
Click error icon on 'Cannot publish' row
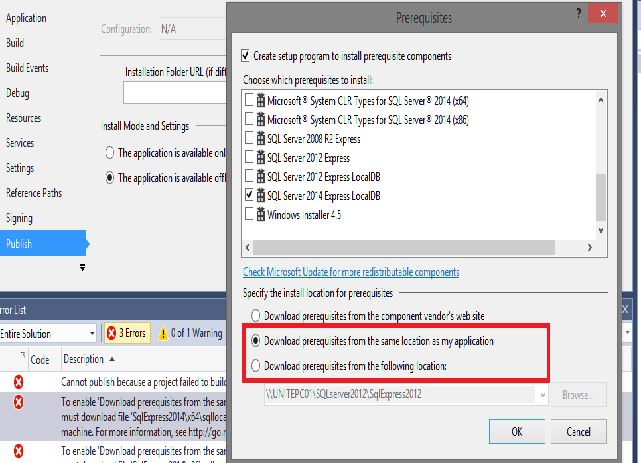click(18, 382)
